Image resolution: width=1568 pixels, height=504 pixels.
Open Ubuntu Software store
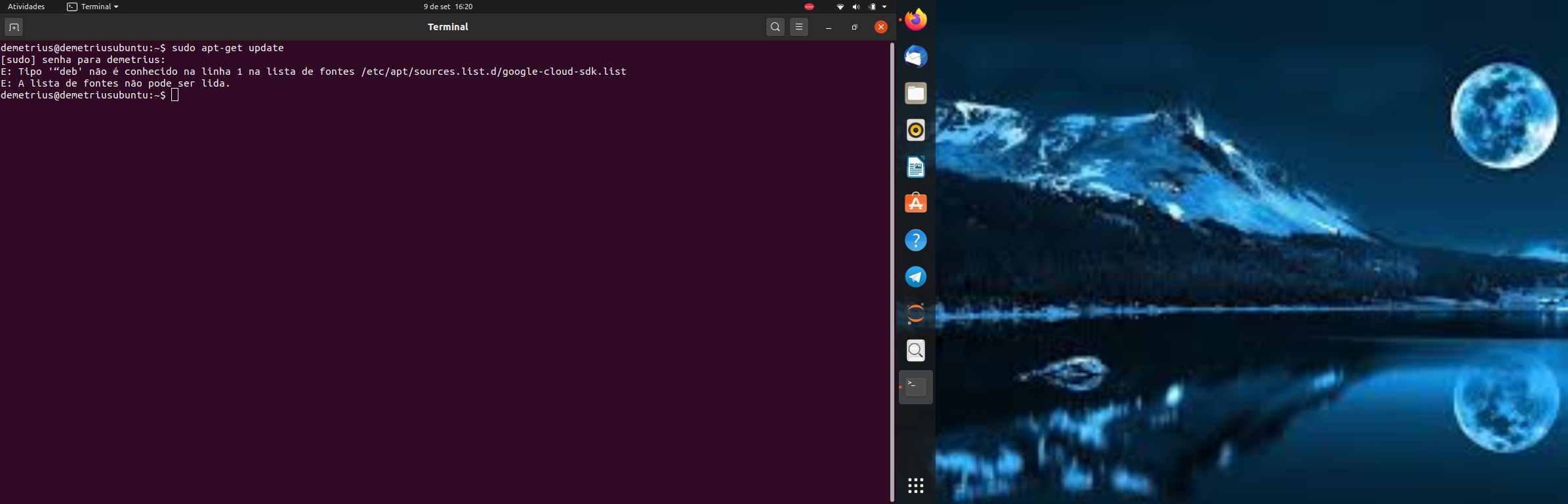coord(916,203)
